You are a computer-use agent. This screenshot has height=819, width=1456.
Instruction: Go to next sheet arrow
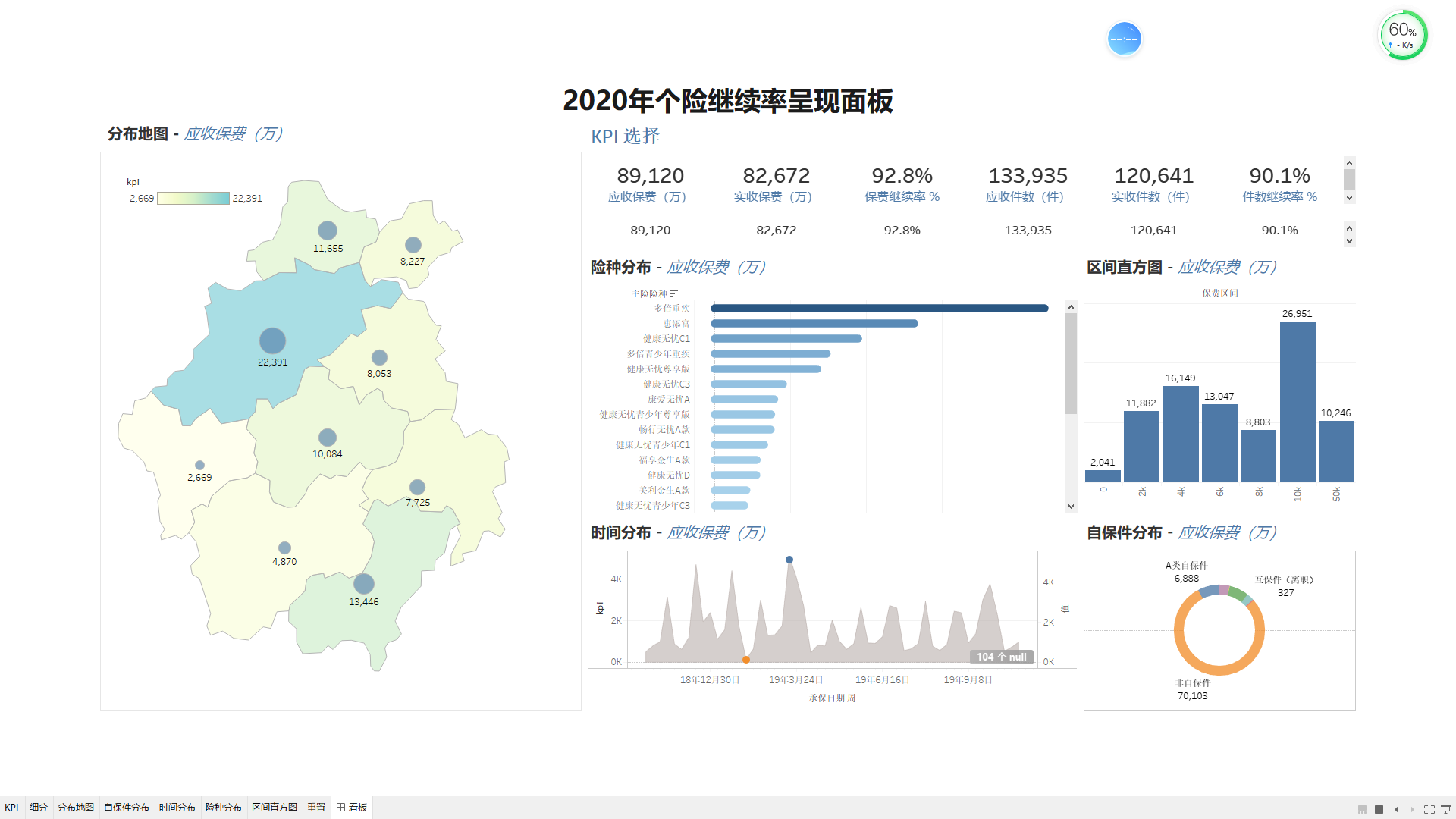1412,809
